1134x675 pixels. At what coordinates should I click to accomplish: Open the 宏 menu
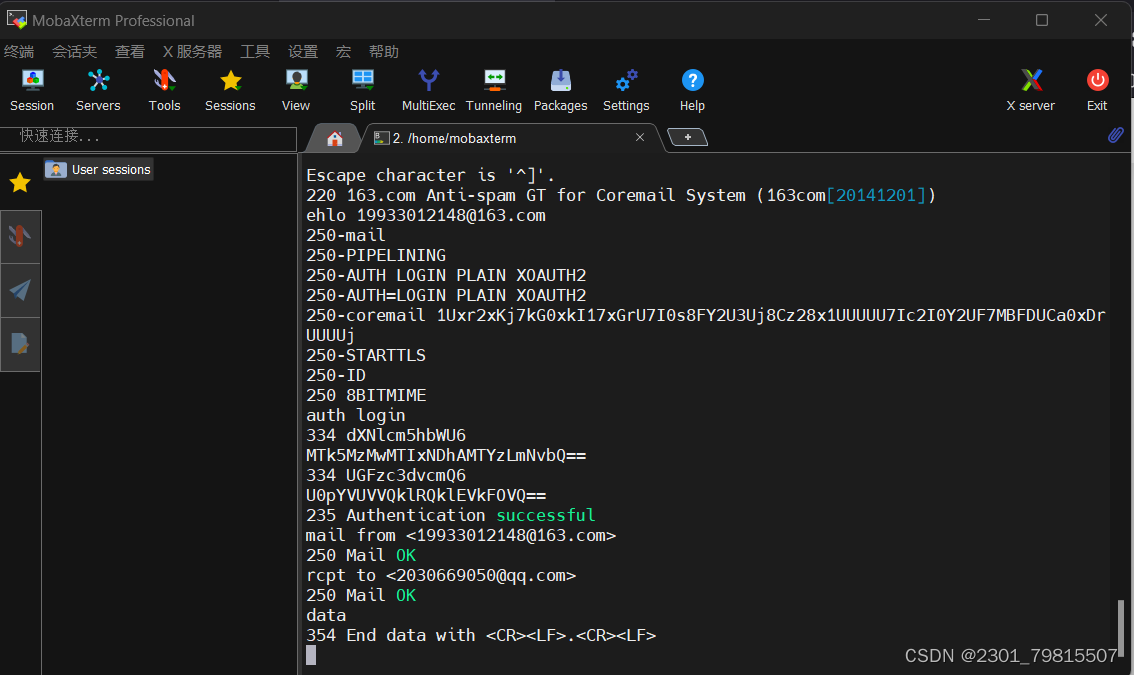coord(344,51)
